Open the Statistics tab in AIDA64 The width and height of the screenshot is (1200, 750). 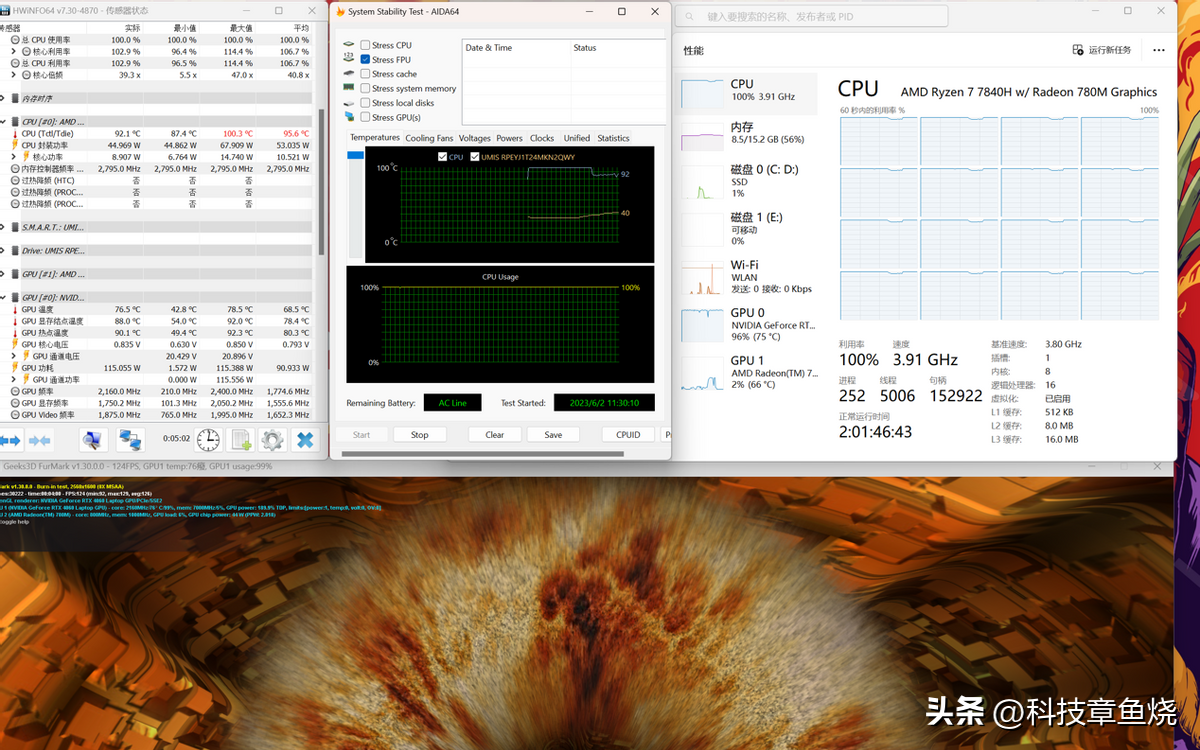[x=613, y=138]
